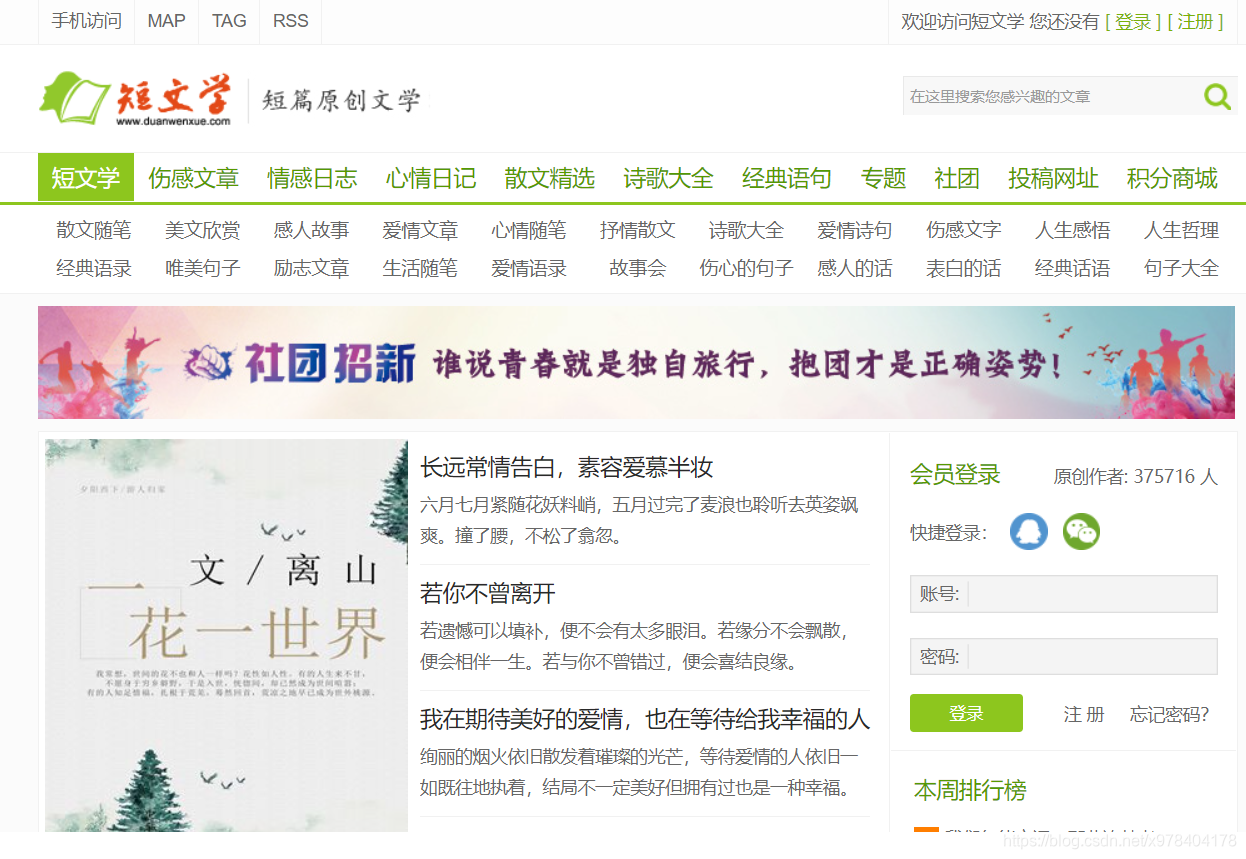Open article 我在期待美好的爱情
This screenshot has height=859, width=1246.
645,719
